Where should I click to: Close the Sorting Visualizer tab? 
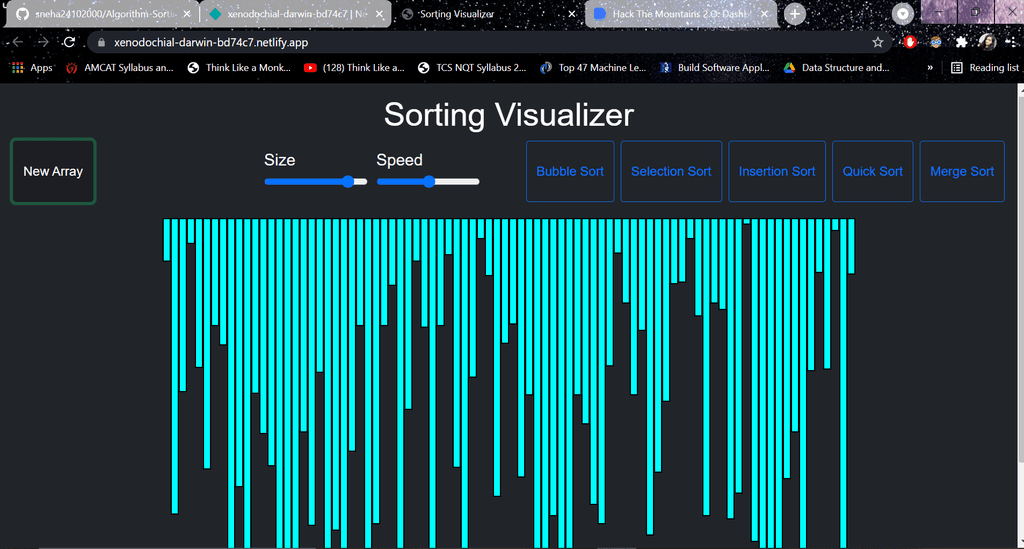tap(572, 14)
